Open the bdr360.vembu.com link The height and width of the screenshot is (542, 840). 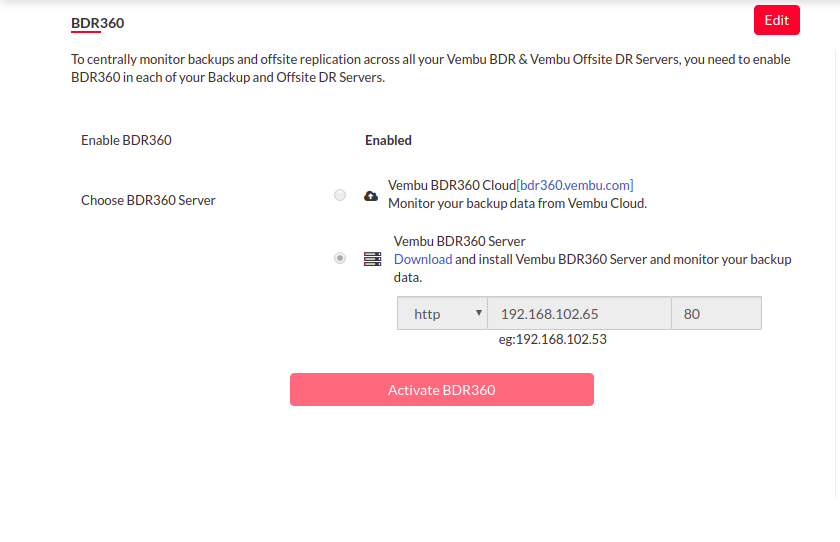pyautogui.click(x=575, y=185)
